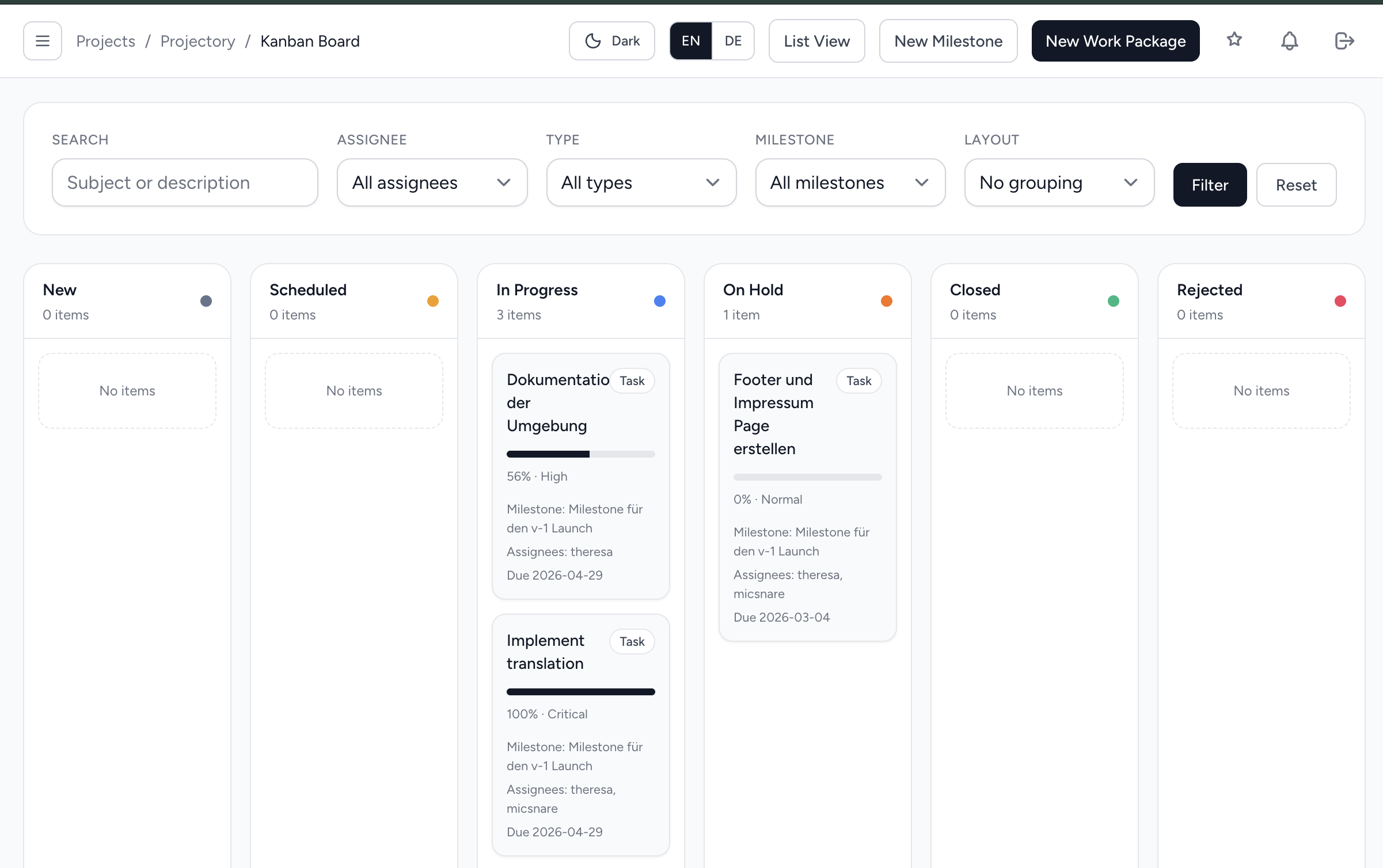Open the All assignees dropdown
The width and height of the screenshot is (1383, 868).
pyautogui.click(x=432, y=182)
